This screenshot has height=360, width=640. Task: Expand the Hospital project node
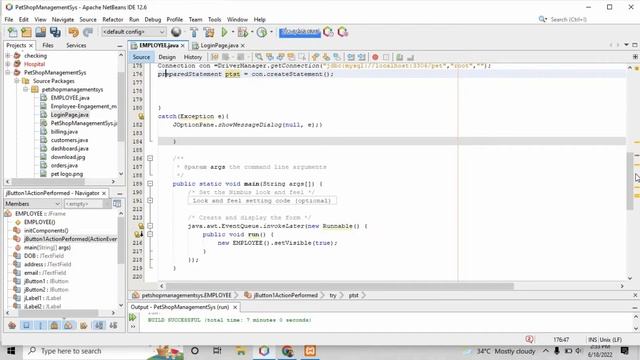click(8, 64)
